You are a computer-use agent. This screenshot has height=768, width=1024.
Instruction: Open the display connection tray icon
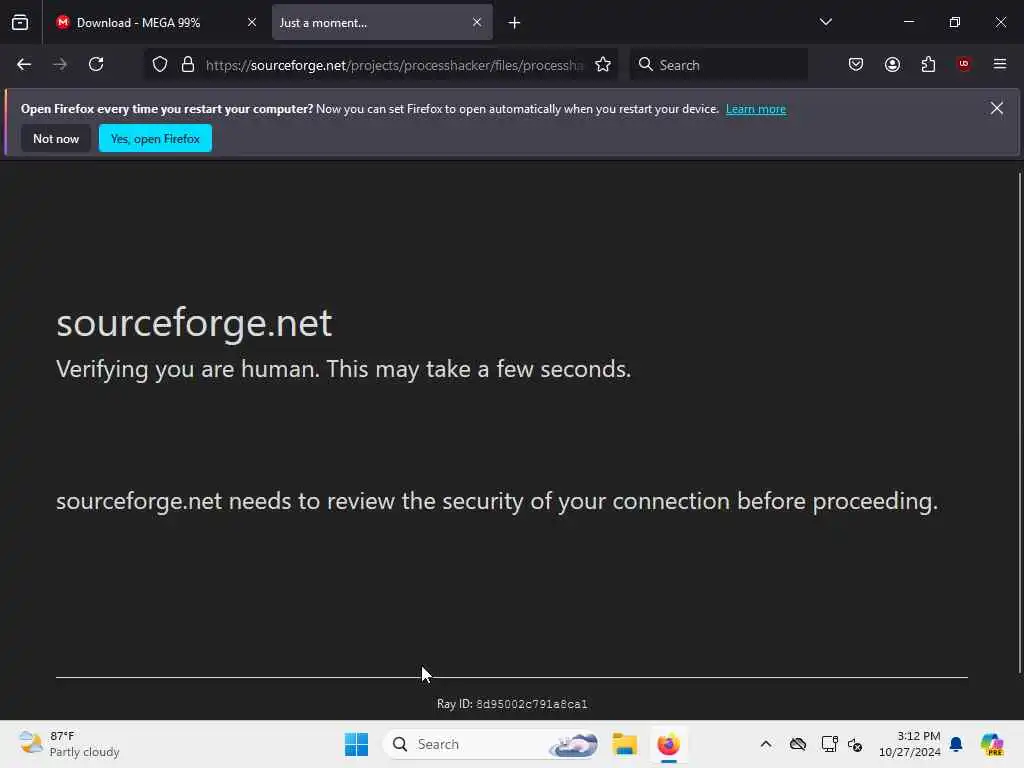click(829, 744)
